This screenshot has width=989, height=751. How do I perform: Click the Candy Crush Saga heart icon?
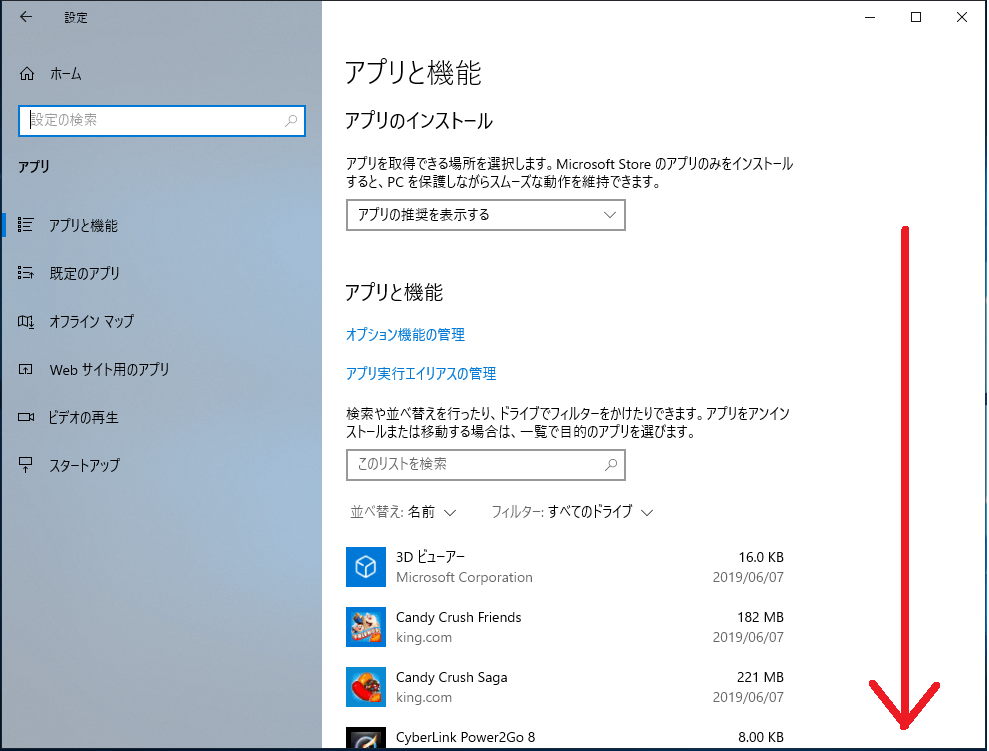click(366, 687)
